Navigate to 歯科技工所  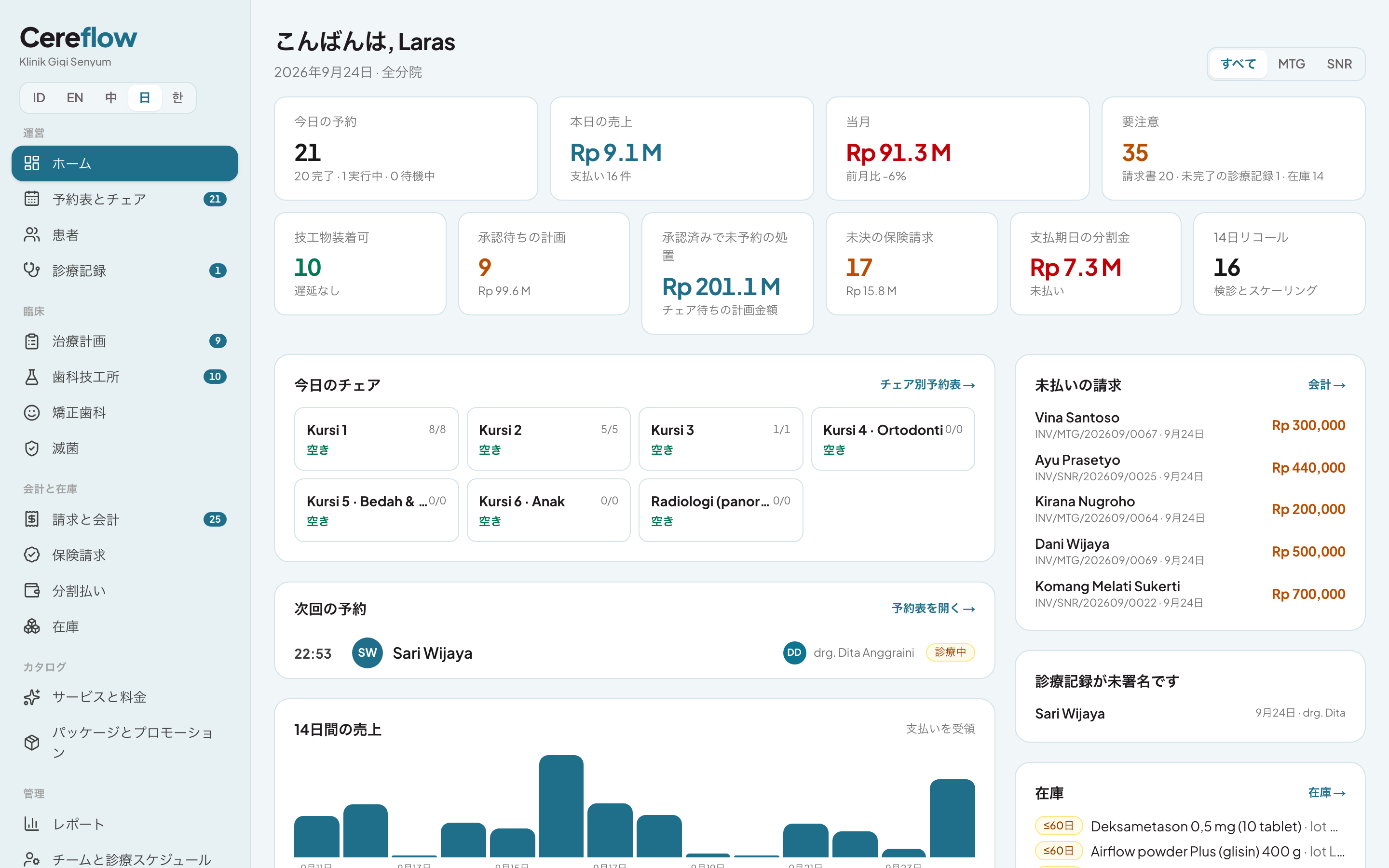point(124,377)
